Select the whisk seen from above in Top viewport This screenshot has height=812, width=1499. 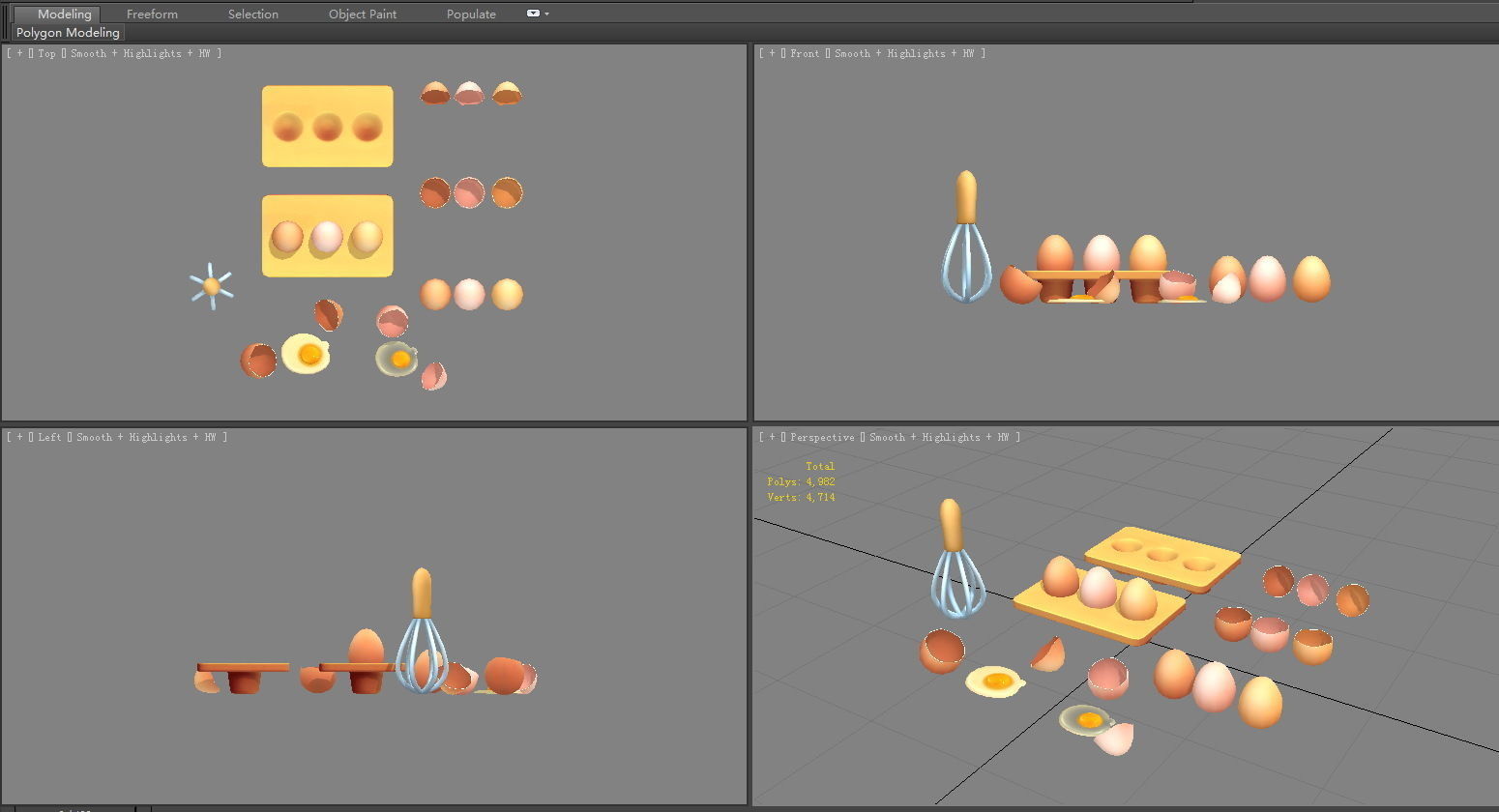pos(212,285)
